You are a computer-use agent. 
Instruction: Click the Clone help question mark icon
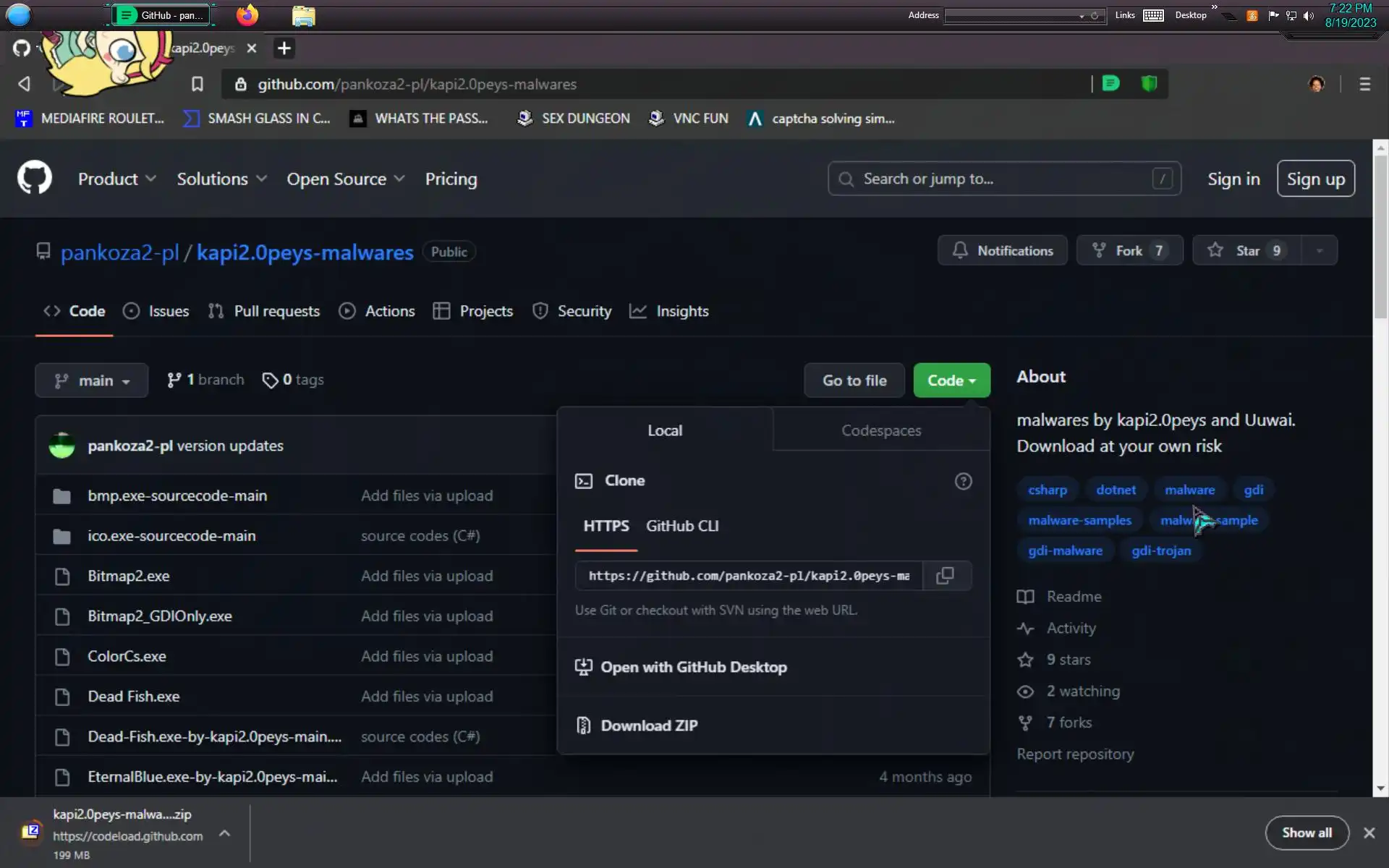pyautogui.click(x=963, y=481)
